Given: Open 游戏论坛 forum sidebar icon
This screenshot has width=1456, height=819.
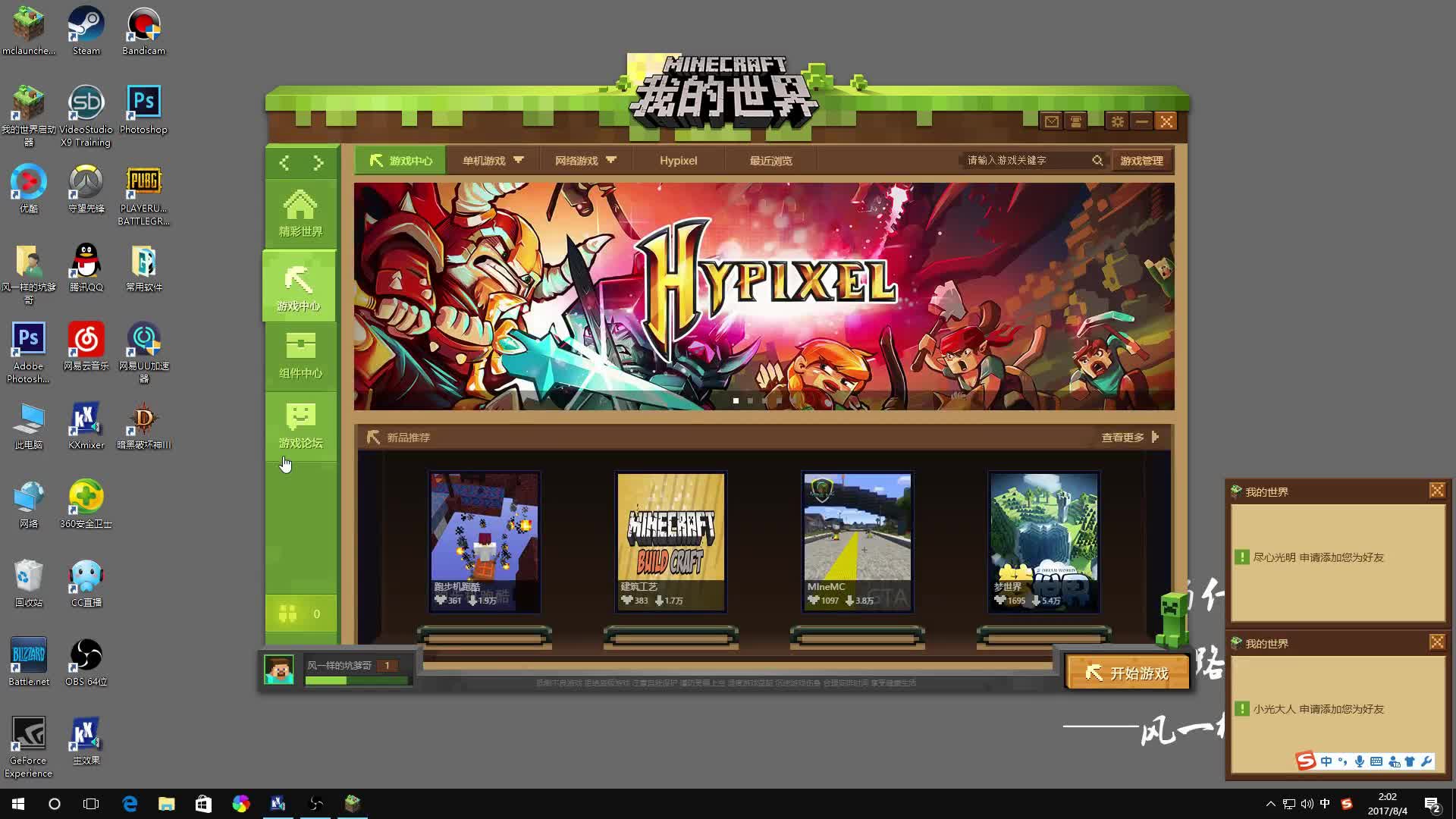Looking at the screenshot, I should pyautogui.click(x=300, y=426).
